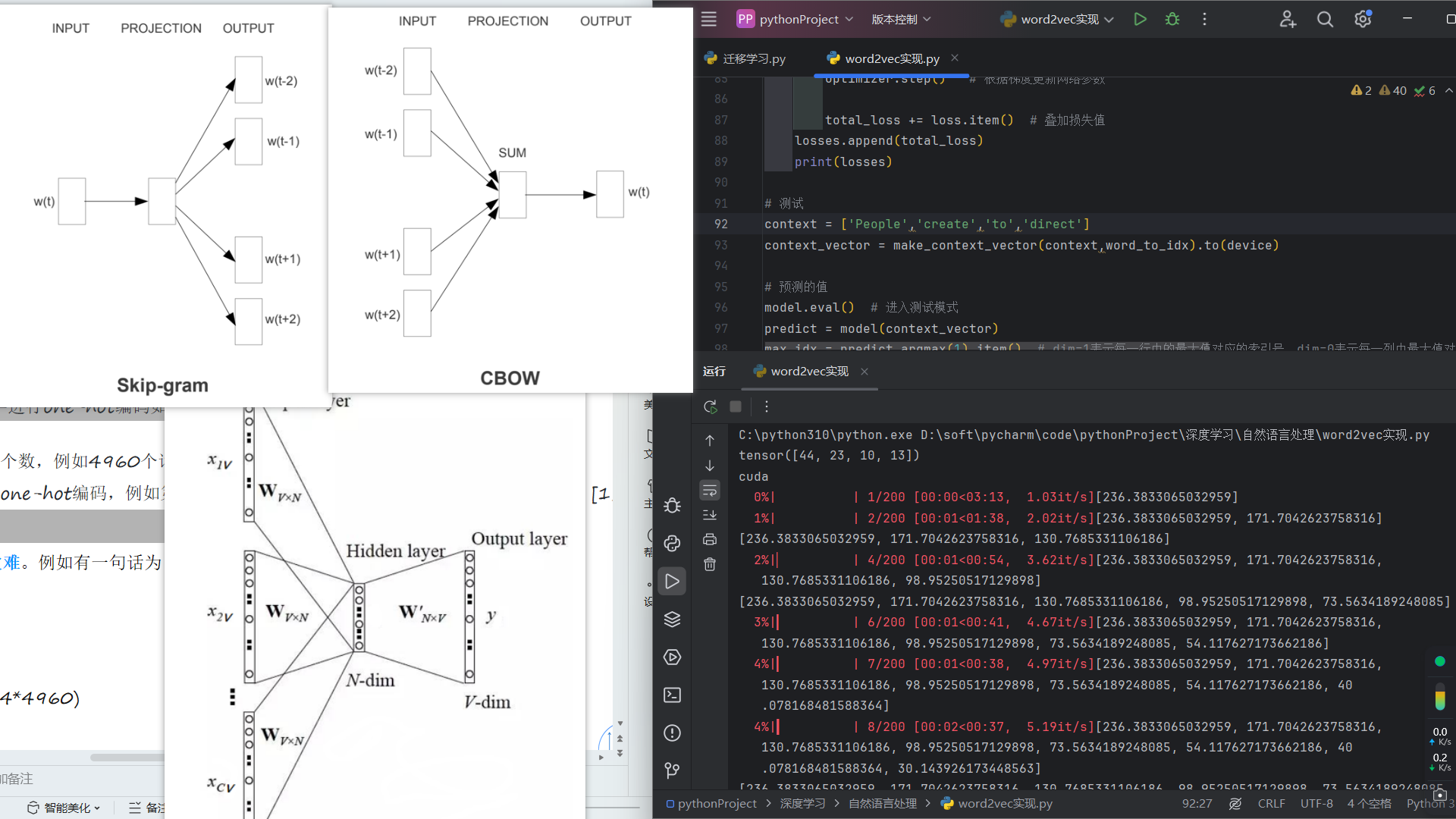
Task: Open IDE settings gear icon
Action: point(1363,20)
